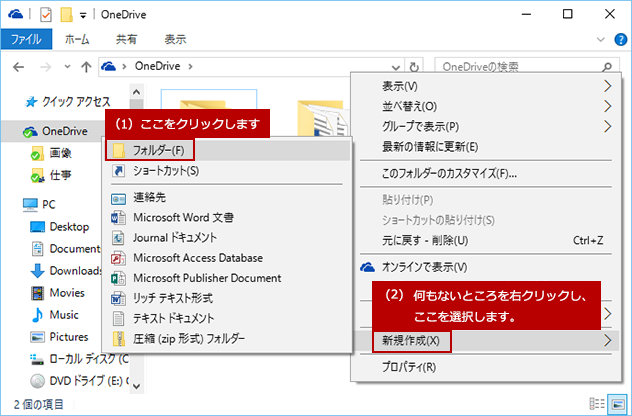Refresh the folder with the refresh icon

[x=414, y=67]
